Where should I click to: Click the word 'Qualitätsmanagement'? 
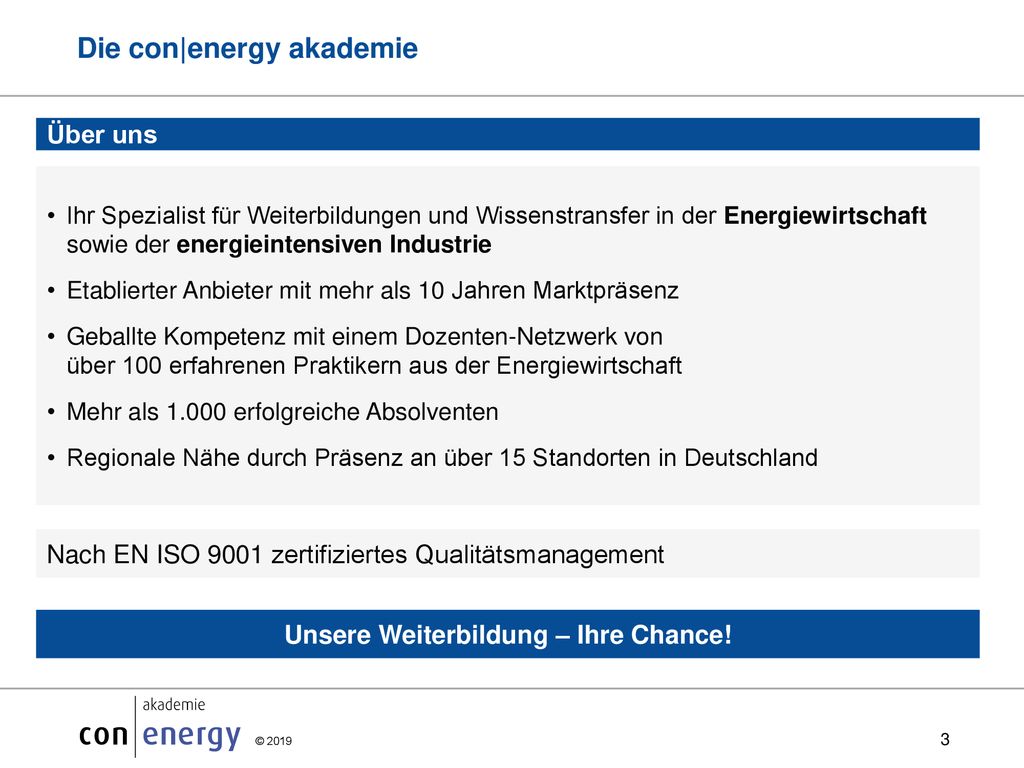[539, 555]
